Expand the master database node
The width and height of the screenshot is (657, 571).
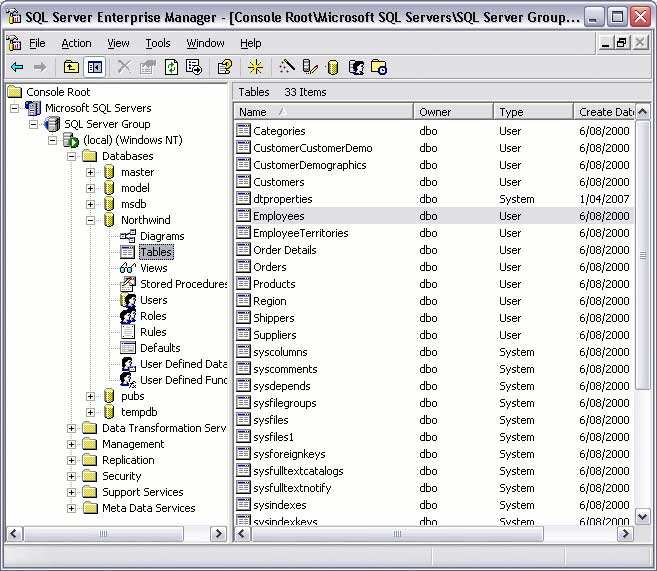tap(90, 172)
